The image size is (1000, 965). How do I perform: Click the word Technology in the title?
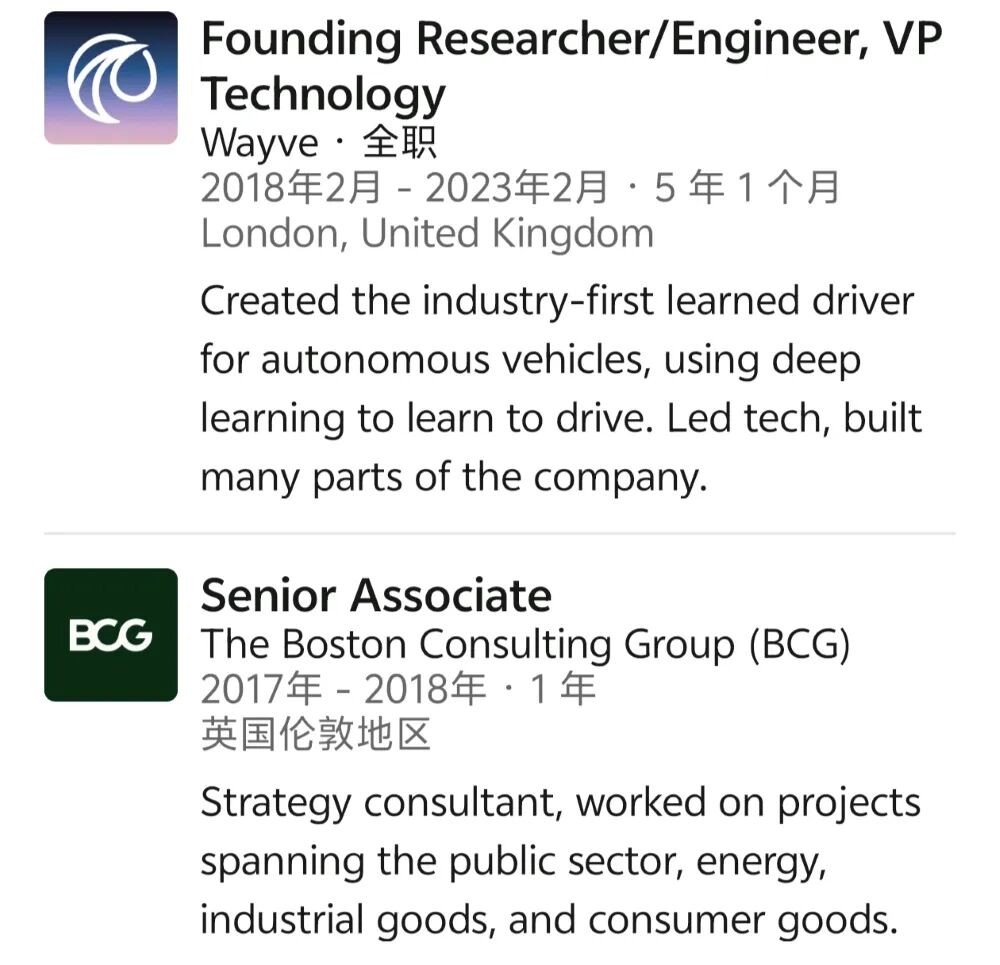(323, 94)
